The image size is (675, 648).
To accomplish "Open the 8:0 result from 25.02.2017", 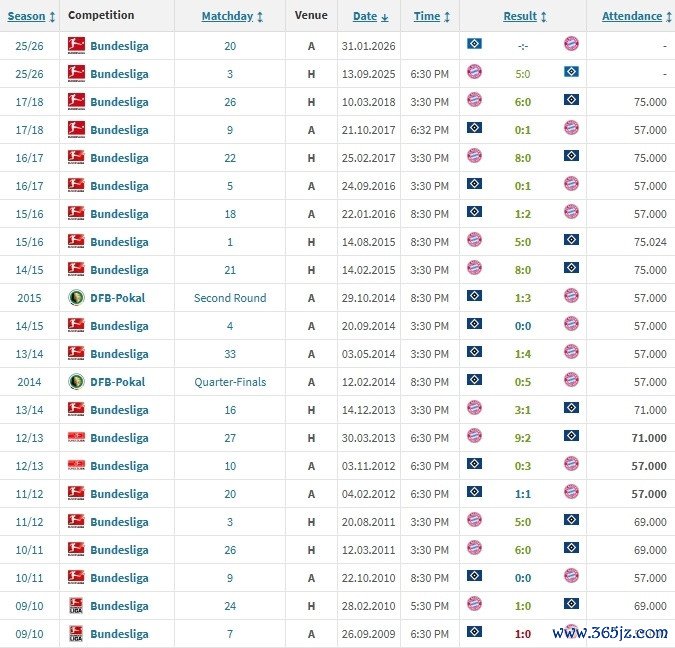I will point(523,156).
